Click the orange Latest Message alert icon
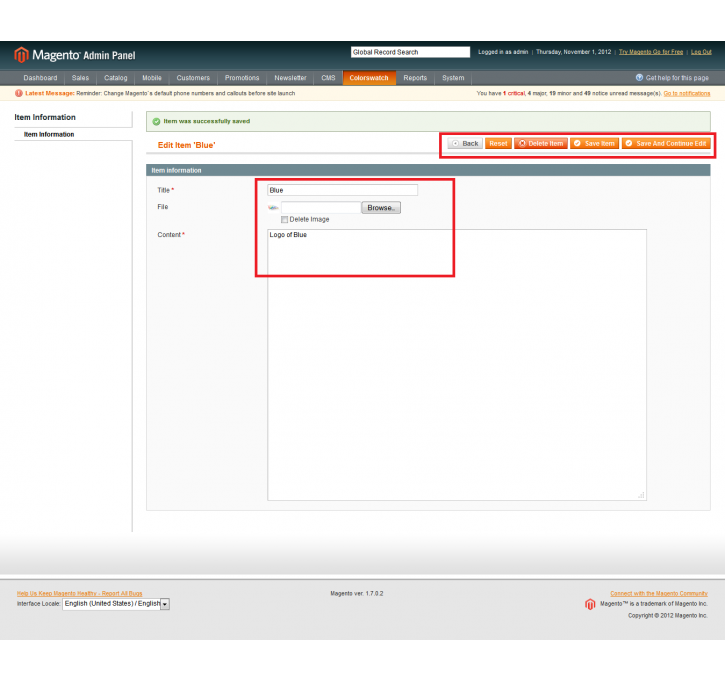725x680 pixels. [19, 93]
